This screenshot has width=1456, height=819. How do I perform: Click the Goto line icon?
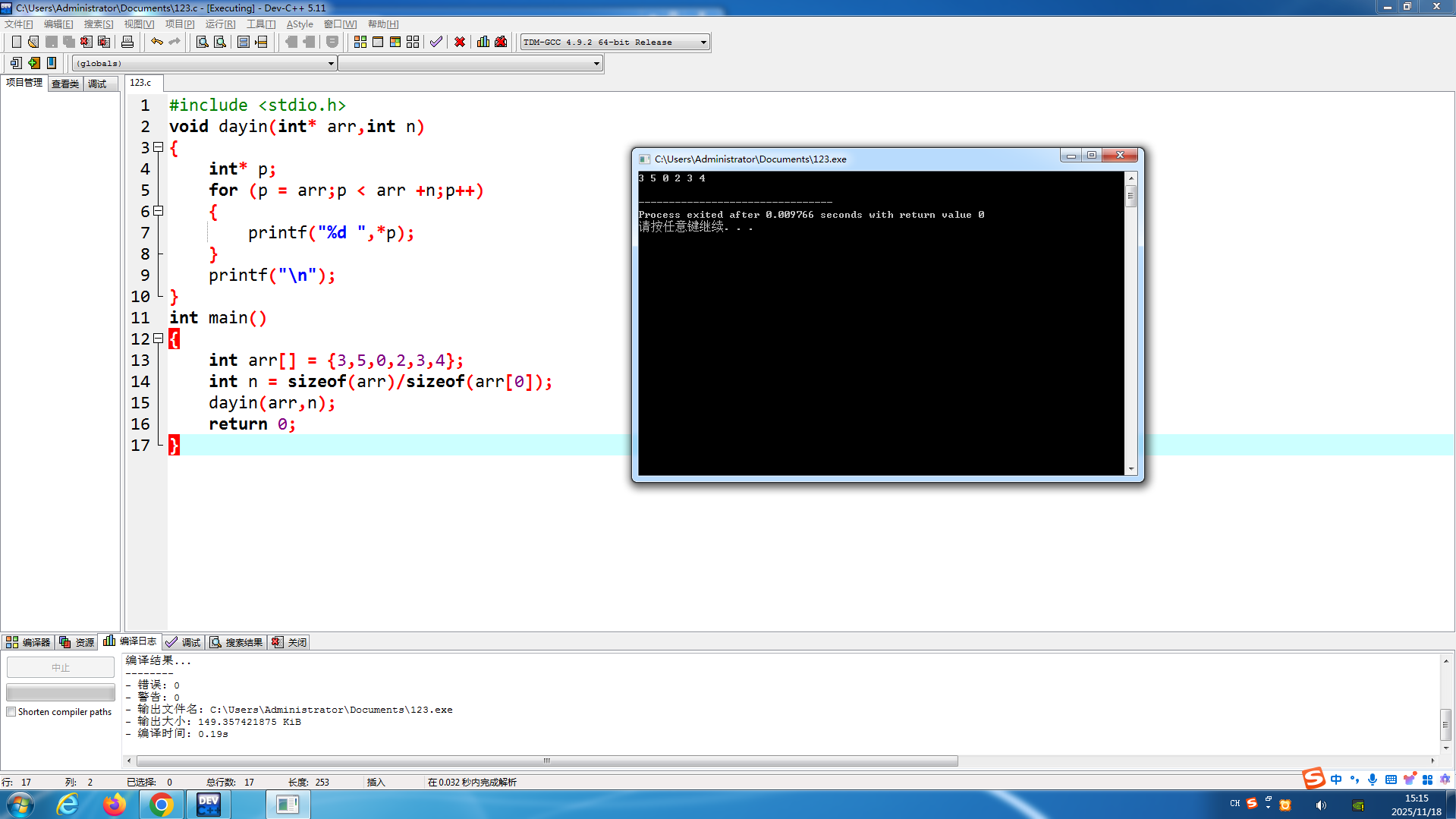pyautogui.click(x=261, y=42)
